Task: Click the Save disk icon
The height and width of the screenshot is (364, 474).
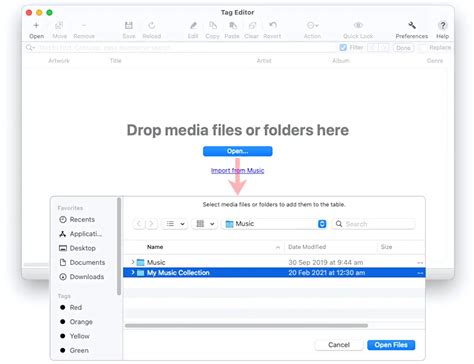Action: point(129,25)
